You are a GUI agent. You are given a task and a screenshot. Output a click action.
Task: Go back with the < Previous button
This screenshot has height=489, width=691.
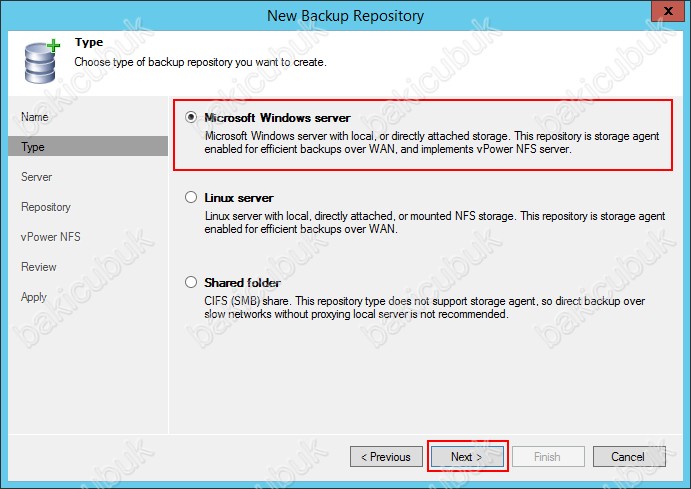386,456
